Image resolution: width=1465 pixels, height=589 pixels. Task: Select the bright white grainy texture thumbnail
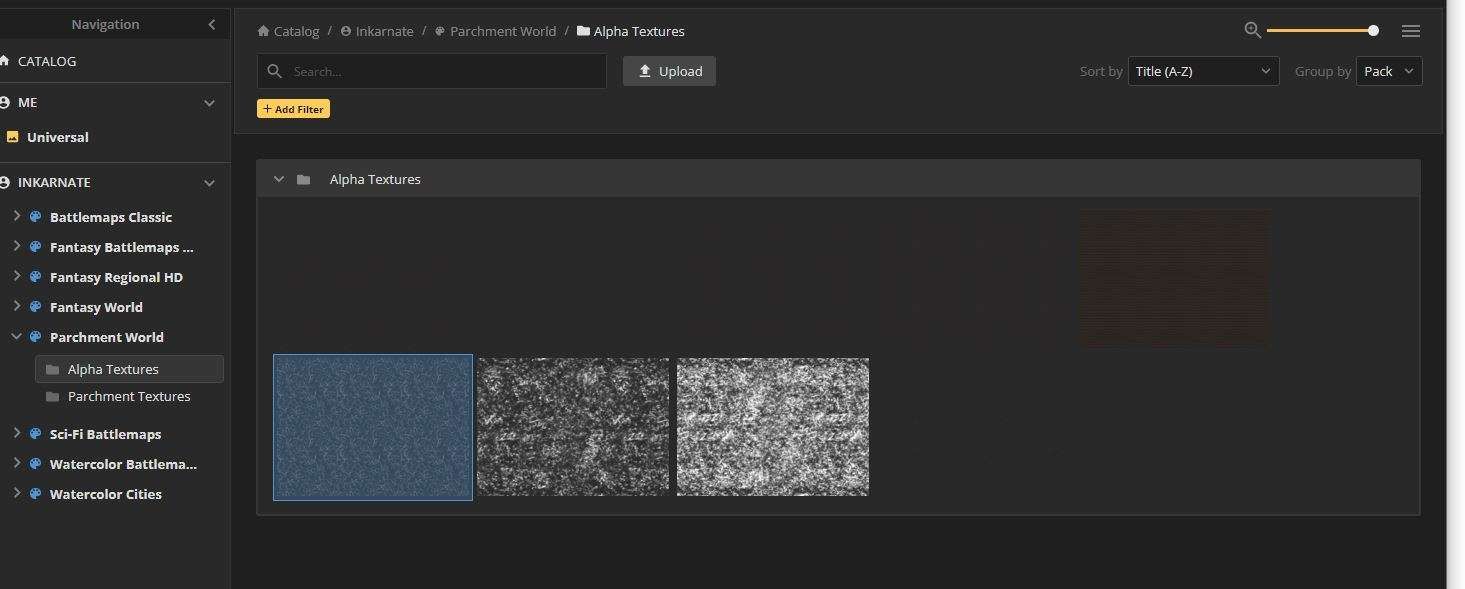(773, 427)
